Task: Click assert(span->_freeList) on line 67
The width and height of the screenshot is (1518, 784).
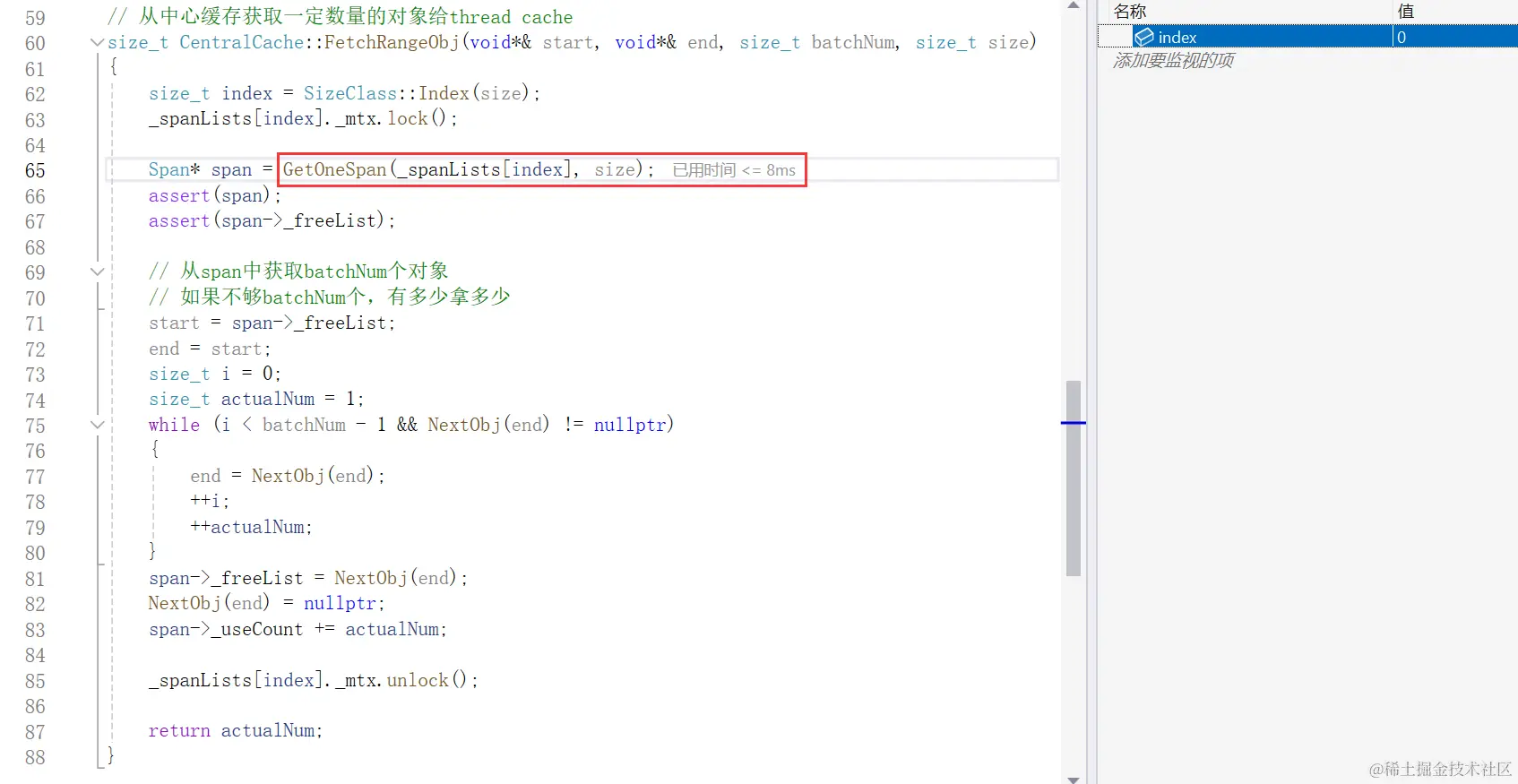Action: [x=272, y=220]
